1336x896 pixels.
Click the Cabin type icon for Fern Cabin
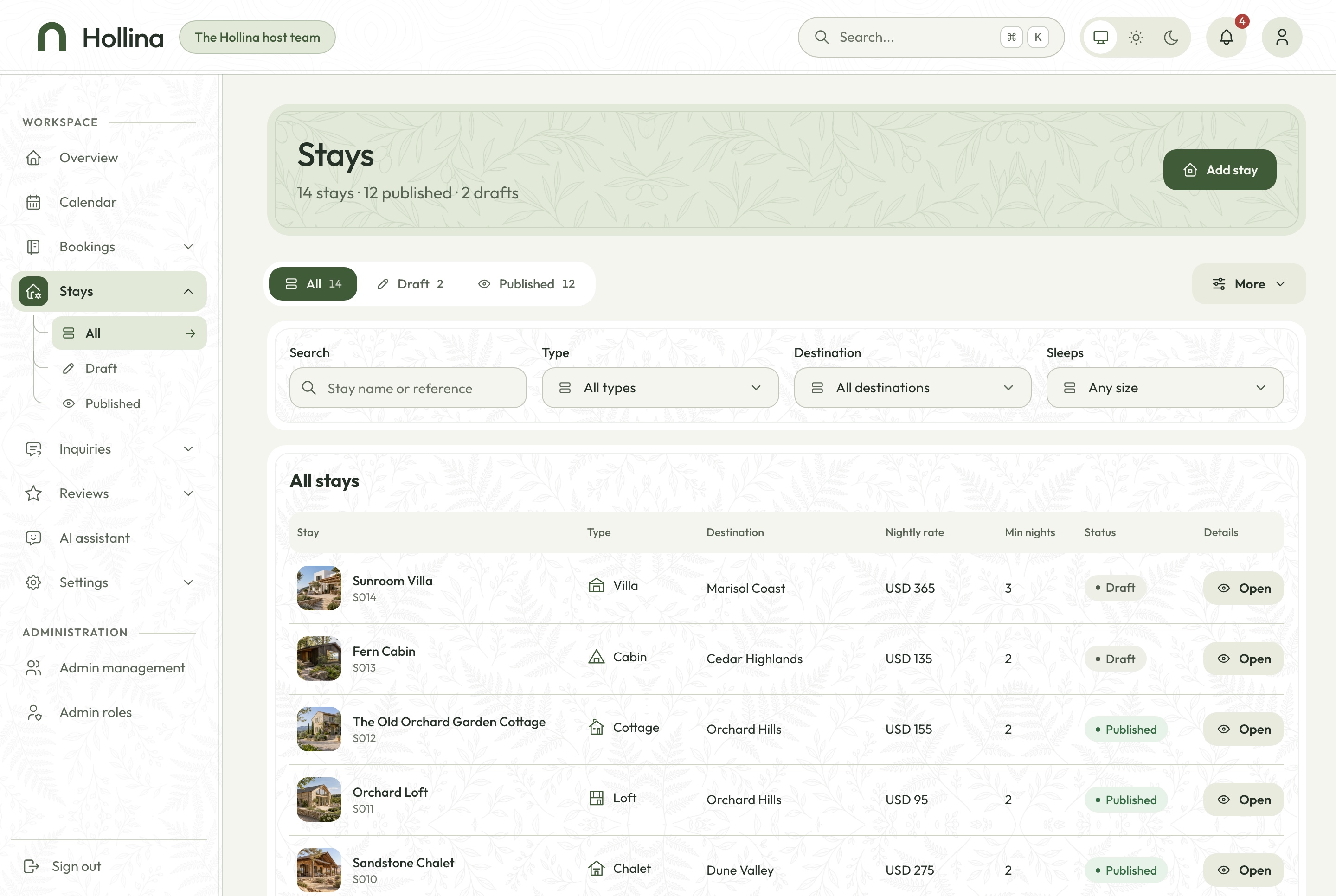coord(596,657)
